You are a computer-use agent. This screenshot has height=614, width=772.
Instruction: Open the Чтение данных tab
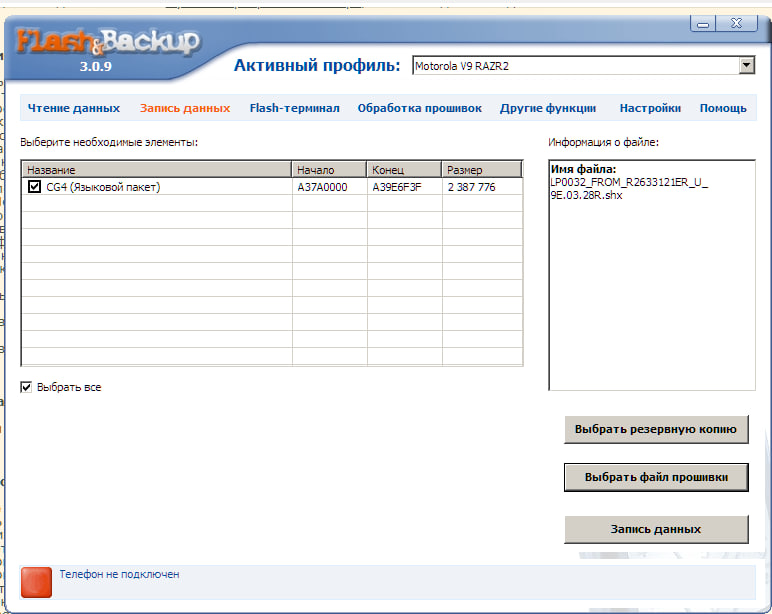pos(74,108)
